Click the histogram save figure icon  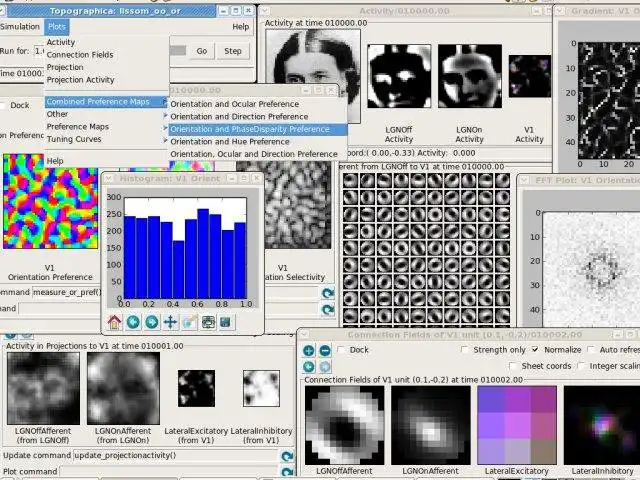pos(226,322)
